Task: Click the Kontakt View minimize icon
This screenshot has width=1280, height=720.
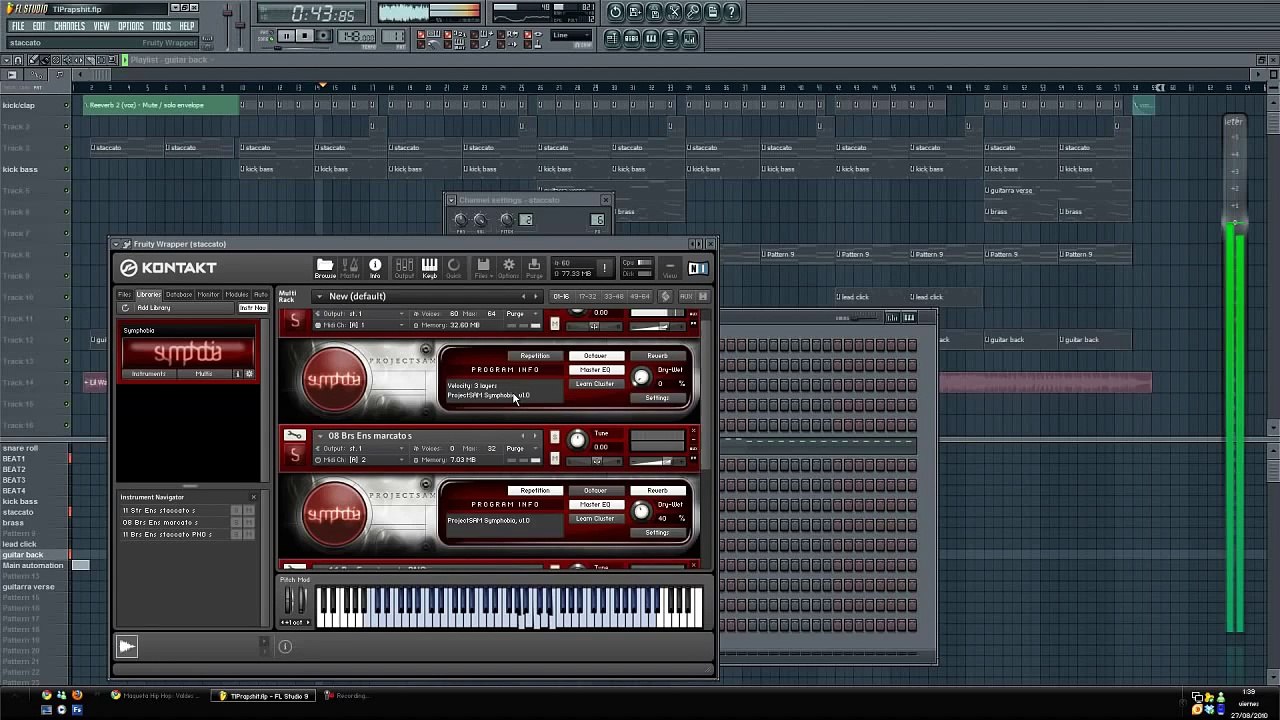Action: [x=670, y=268]
